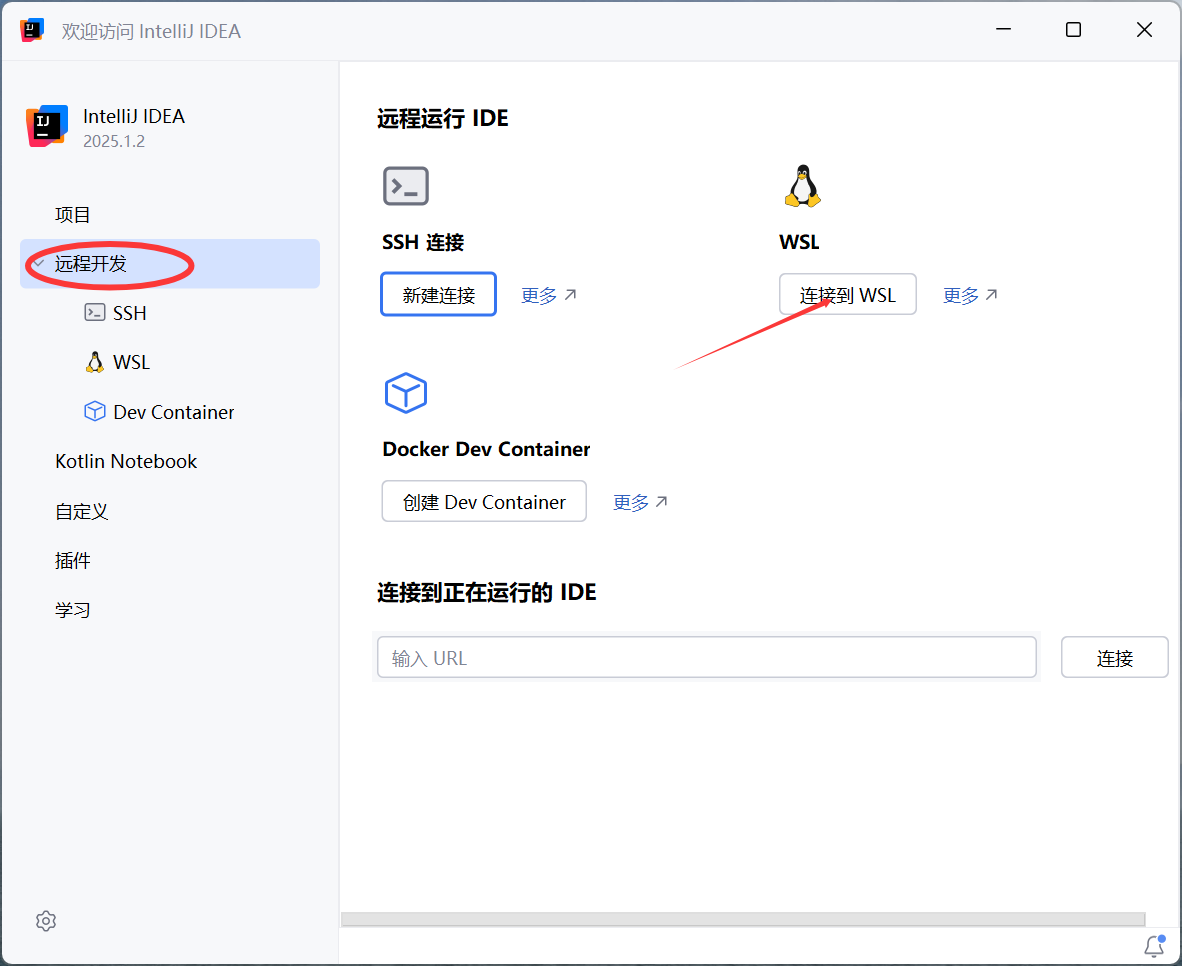Open Kotlin Notebook section

tap(126, 462)
